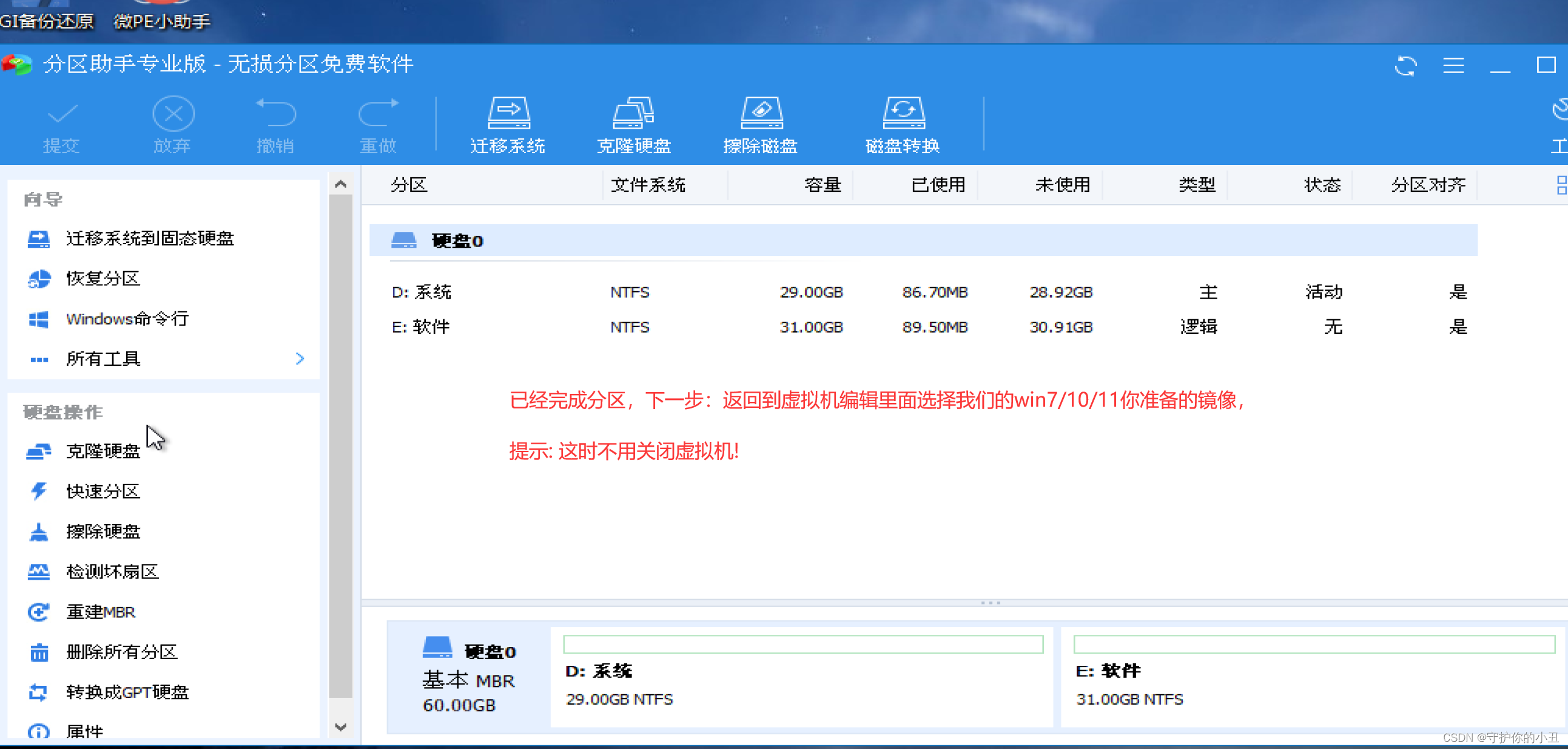The width and height of the screenshot is (1568, 749).
Task: Click the sidebar 克隆硬盘 icon
Action: point(39,451)
